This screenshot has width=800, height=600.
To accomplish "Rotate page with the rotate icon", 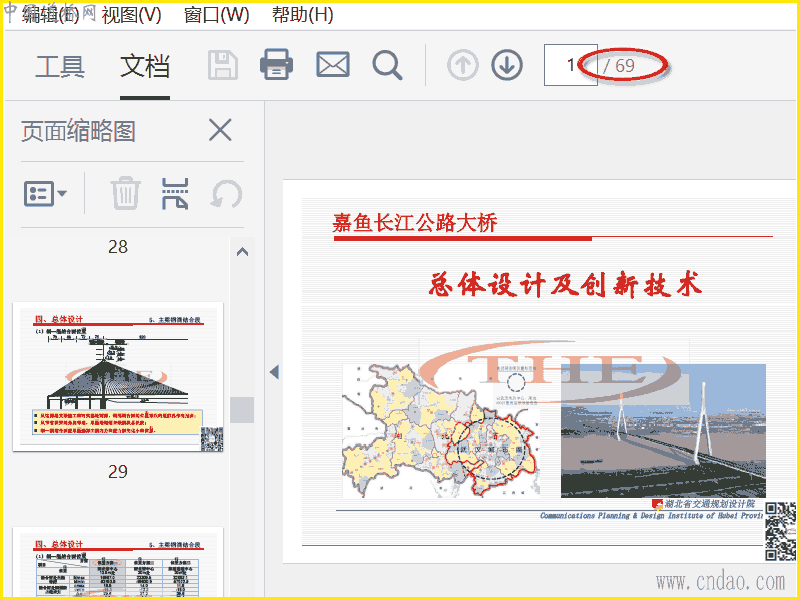I will click(x=227, y=194).
